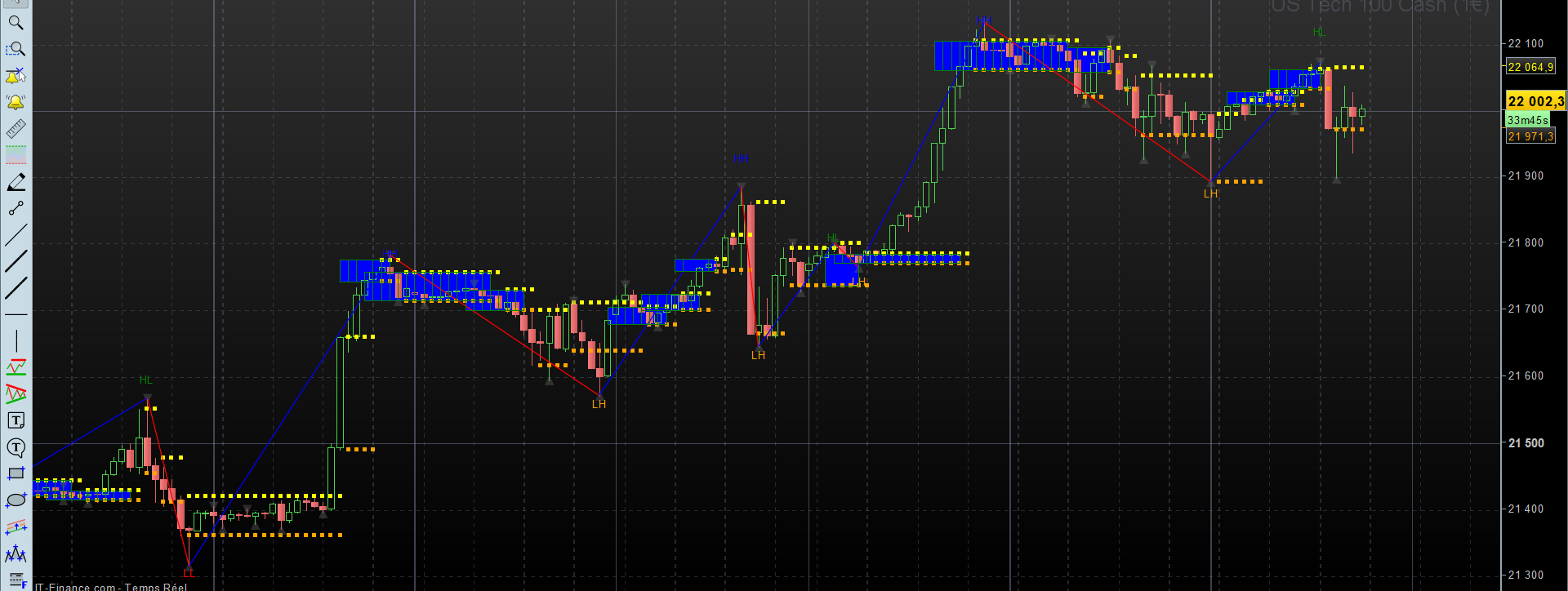Click the 21 400 price axis label

click(x=1526, y=509)
